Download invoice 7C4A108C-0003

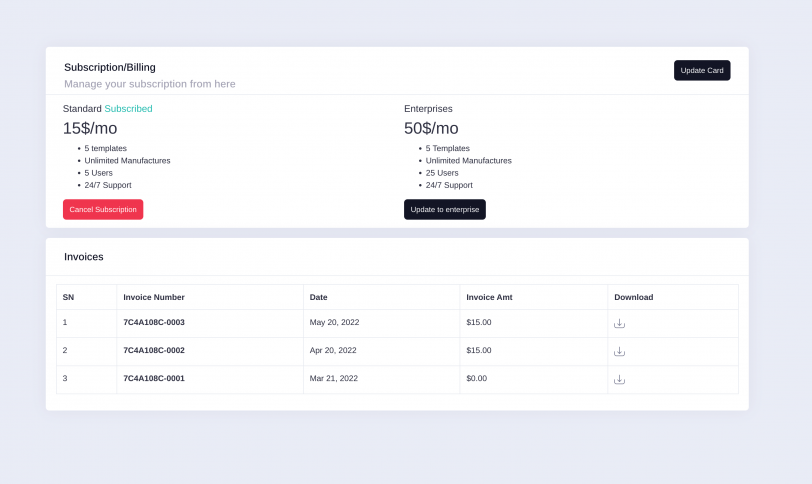[619, 323]
